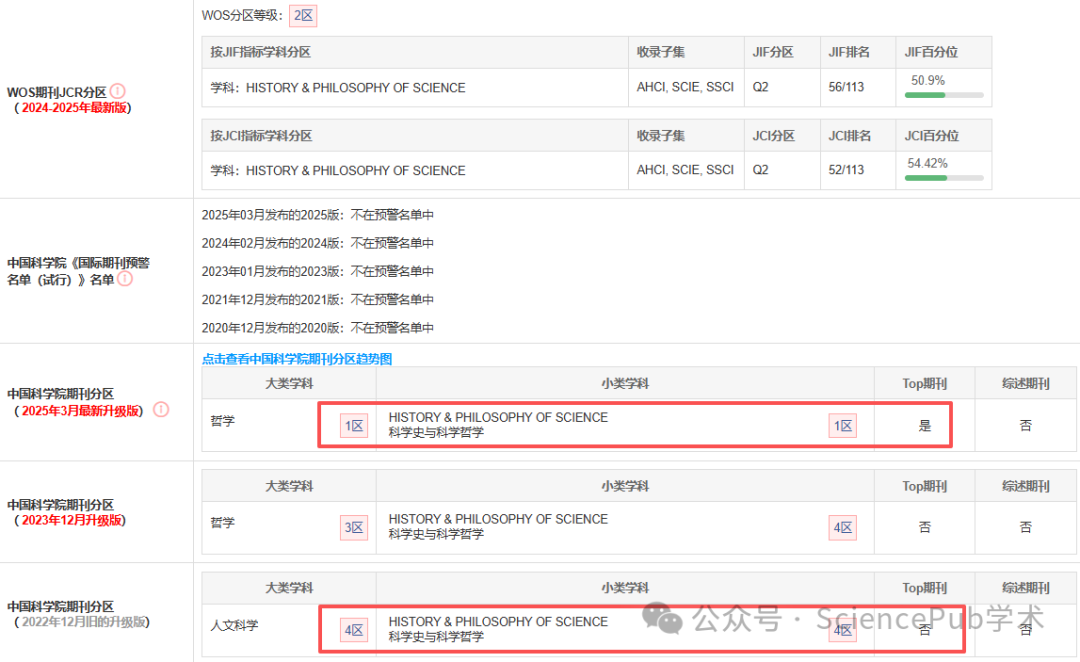The image size is (1080, 662).
Task: Click the 2025年03月发布的2025版 warning line
Action: [318, 215]
